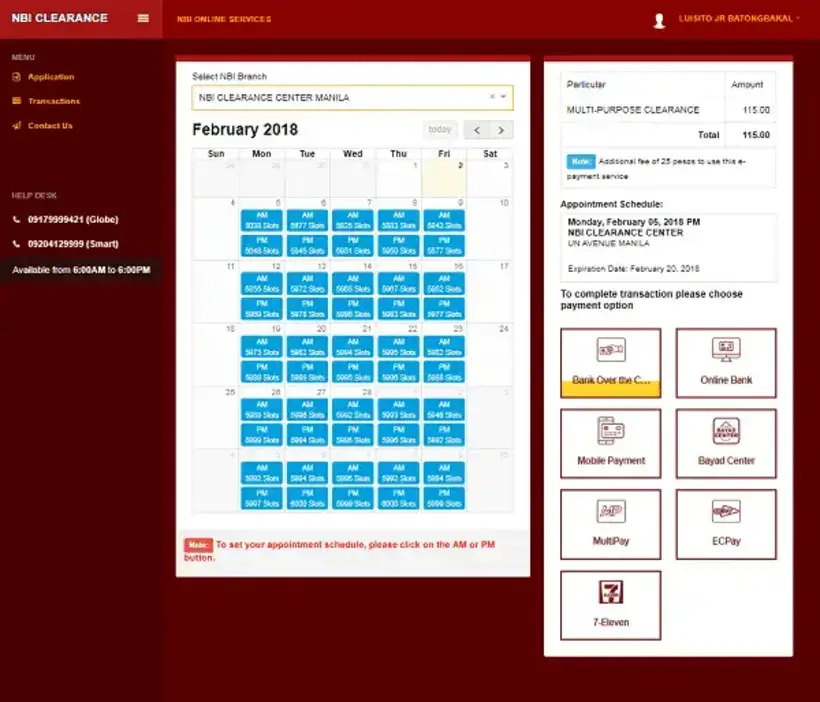The height and width of the screenshot is (702, 820).
Task: Select the AM slot on Monday February 5
Action: (262, 221)
